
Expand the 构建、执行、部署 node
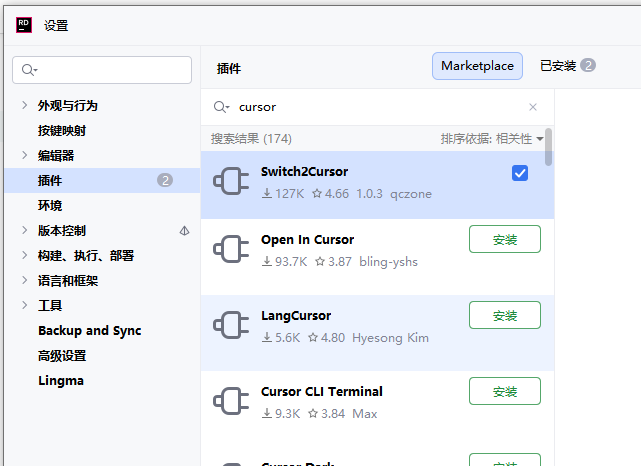click(x=25, y=255)
